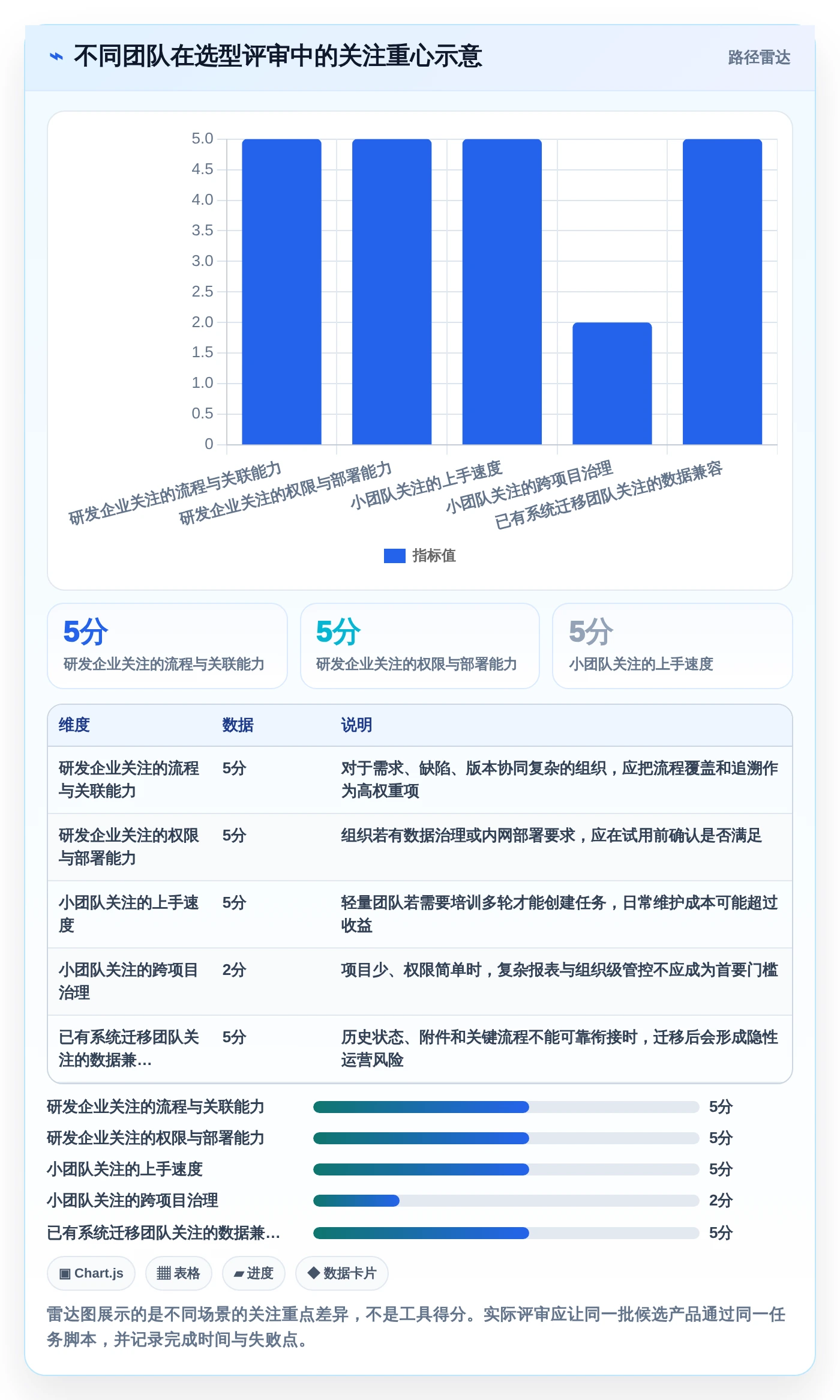Click the 数据 column header

[238, 725]
